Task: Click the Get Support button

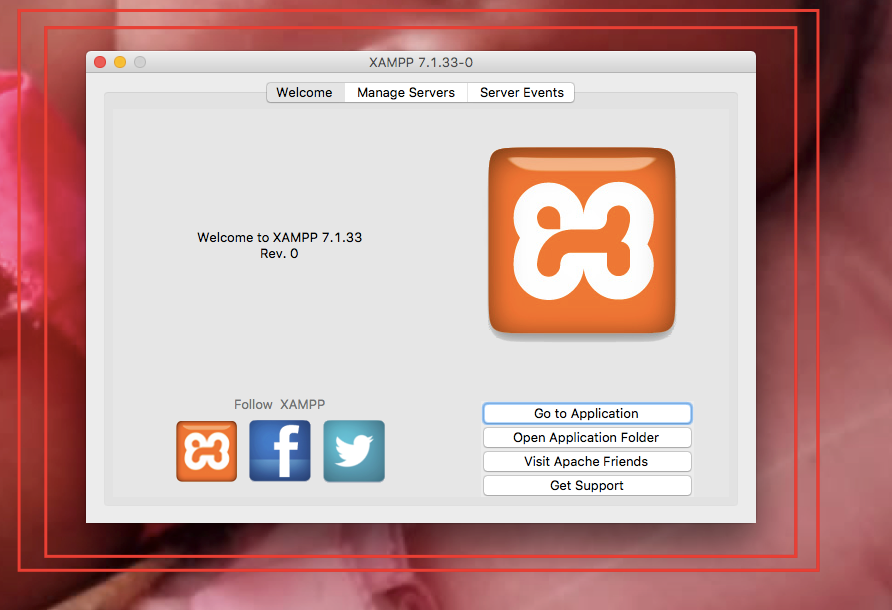Action: click(587, 485)
